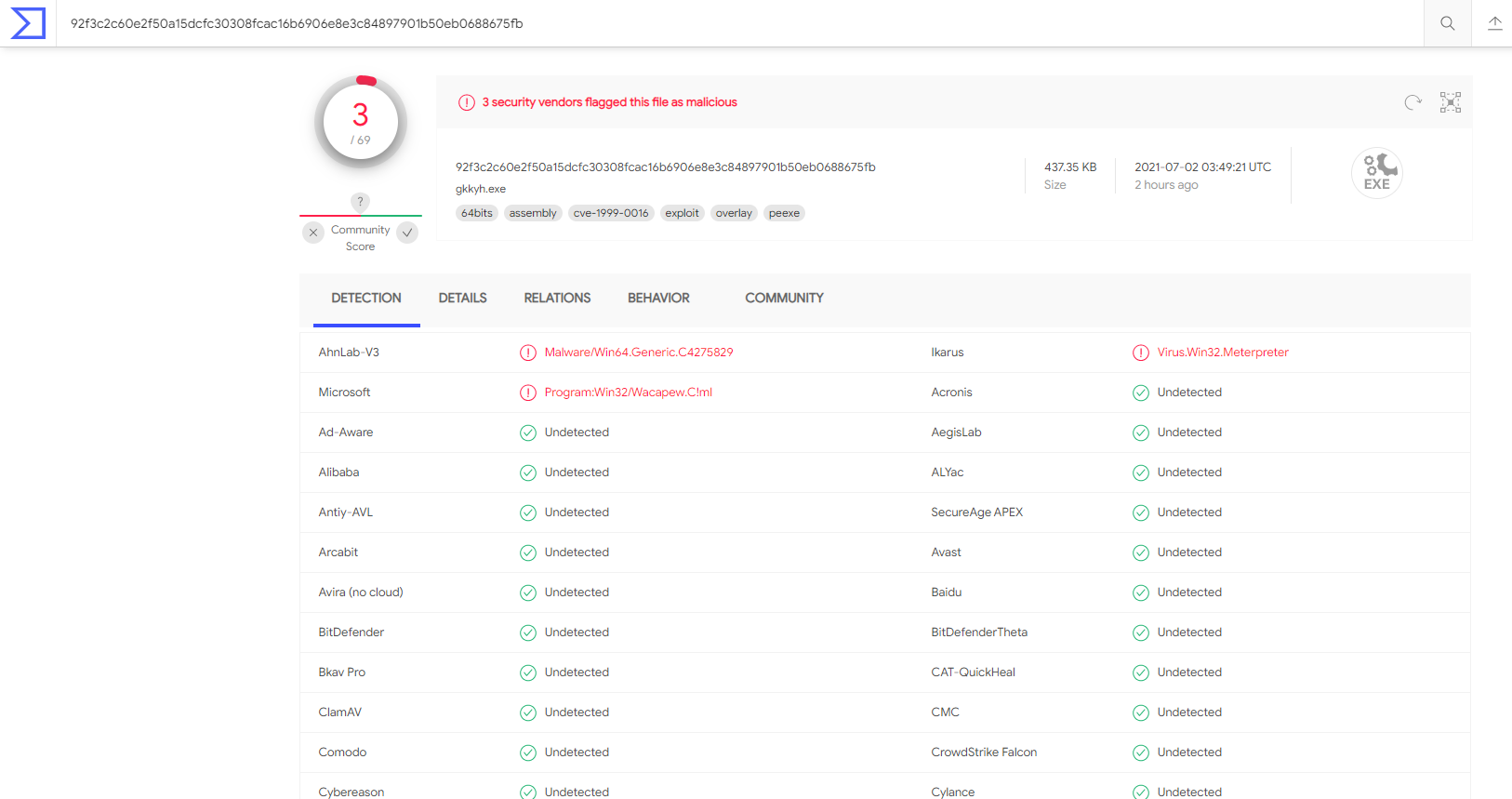
Task: Click the exploit tag
Action: [x=682, y=213]
